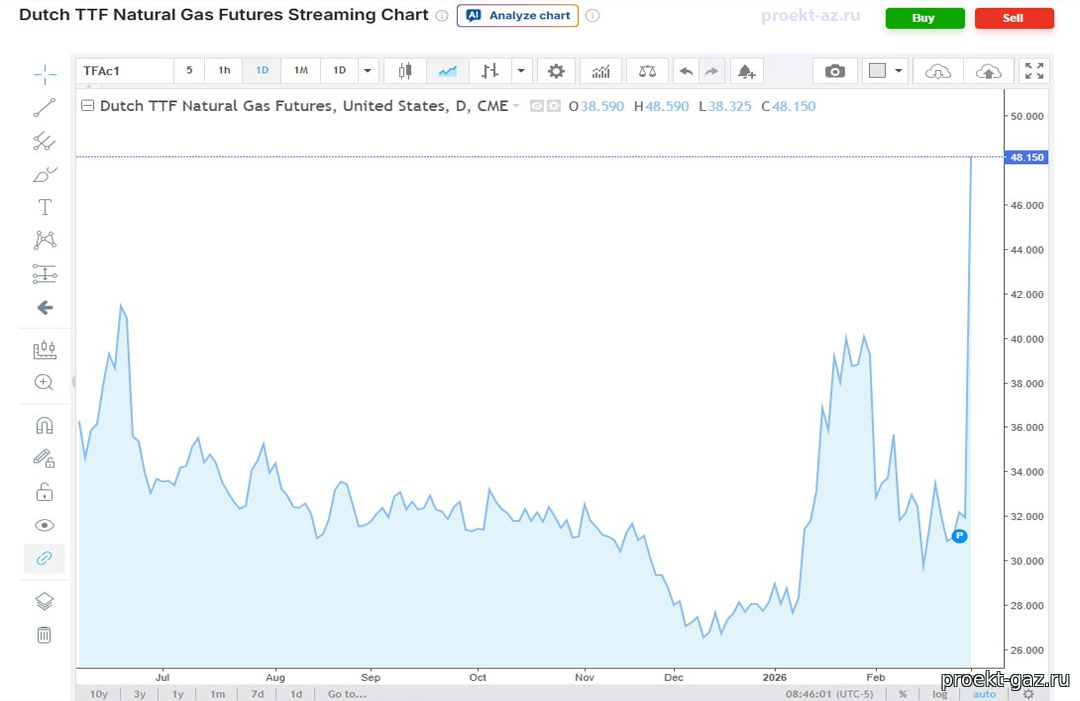Click the compare symbols scales icon
The image size is (1080, 701).
(x=648, y=71)
